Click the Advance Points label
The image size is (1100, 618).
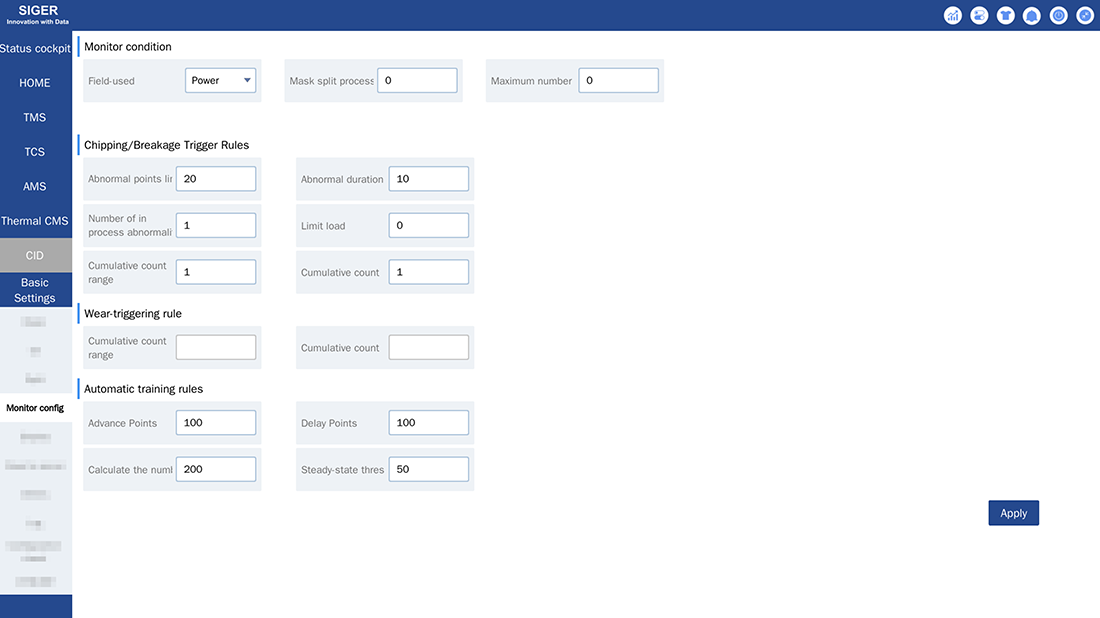(x=122, y=423)
